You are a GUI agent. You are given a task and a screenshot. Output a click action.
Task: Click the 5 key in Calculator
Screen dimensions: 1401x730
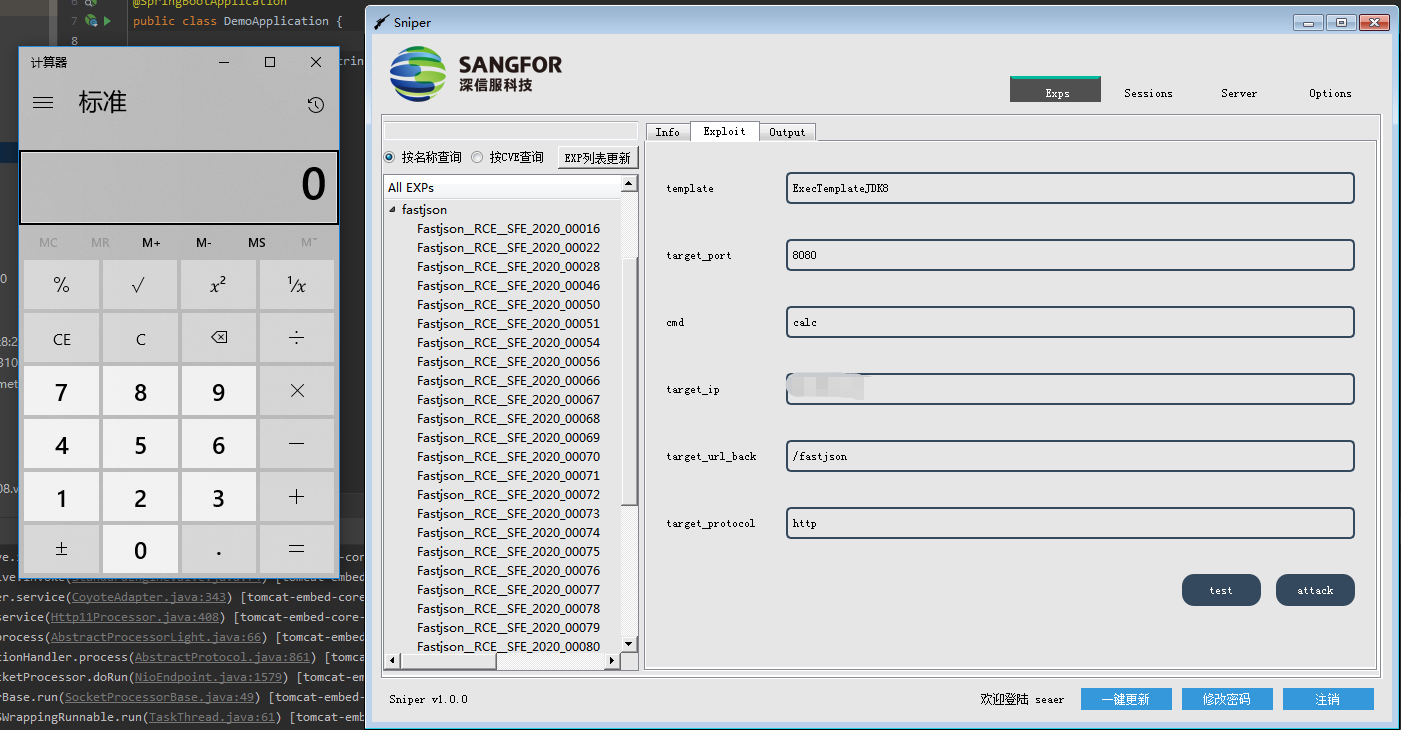pyautogui.click(x=140, y=444)
